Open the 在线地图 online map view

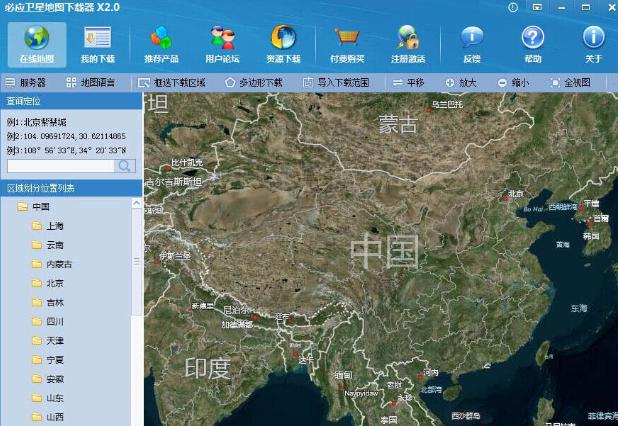coord(37,43)
